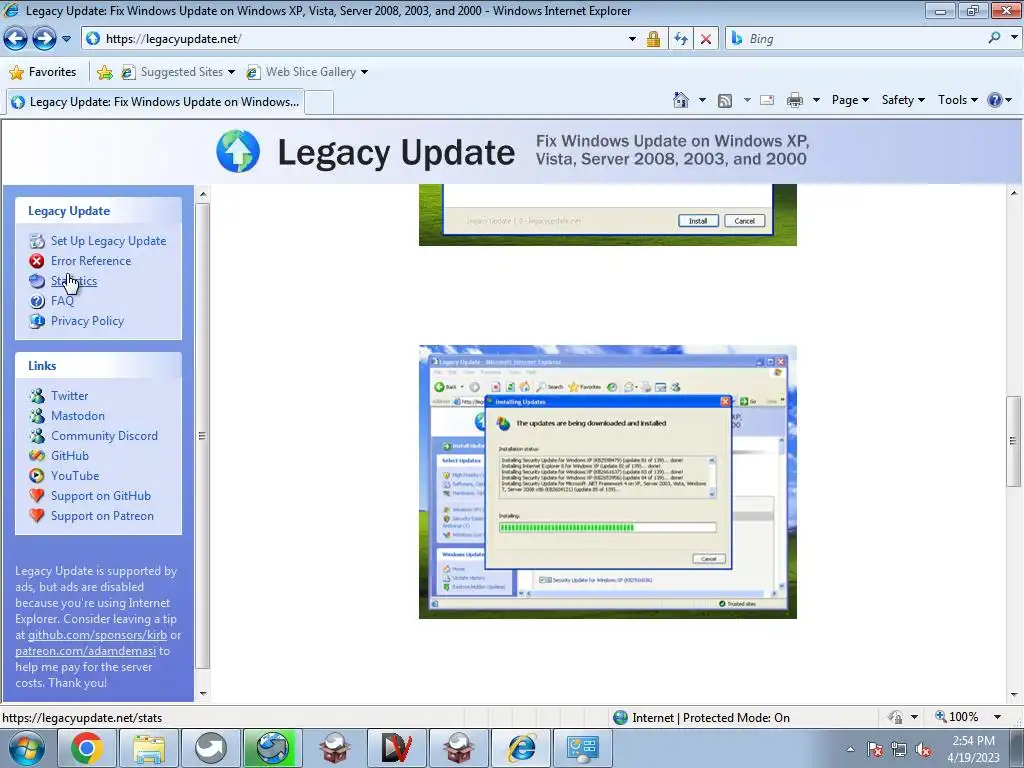This screenshot has height=768, width=1024.
Task: Click the Add to Favorites bar icon
Action: coord(104,72)
